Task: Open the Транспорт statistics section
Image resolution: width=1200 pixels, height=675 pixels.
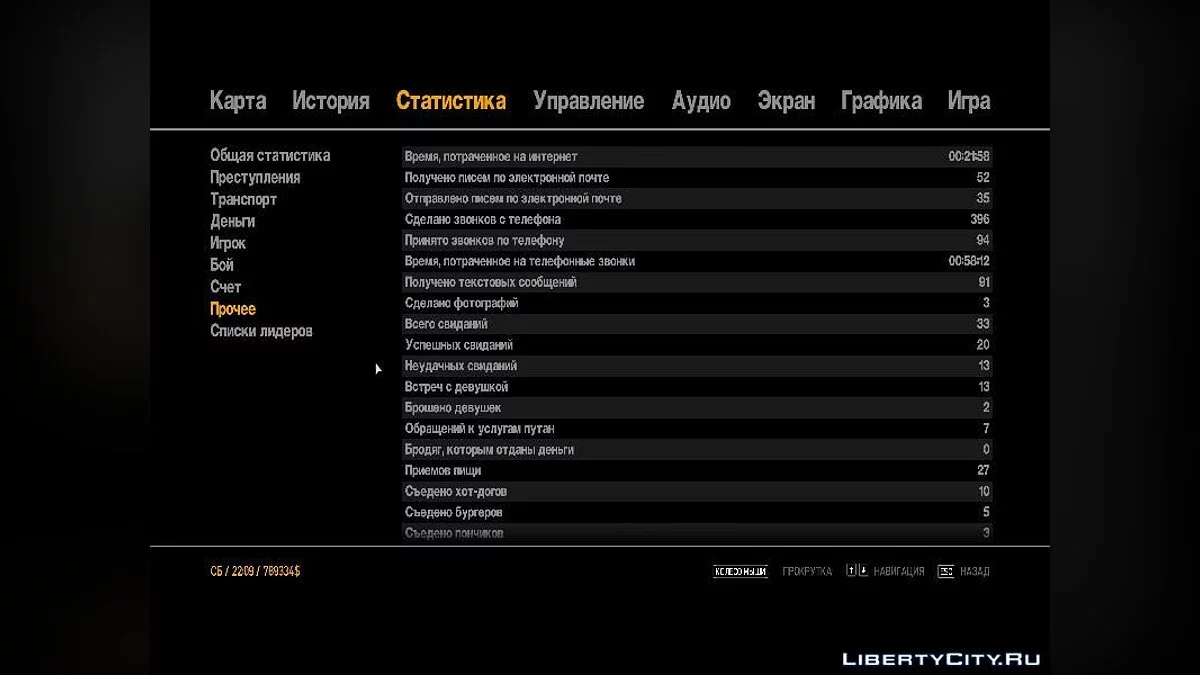Action: pyautogui.click(x=243, y=199)
